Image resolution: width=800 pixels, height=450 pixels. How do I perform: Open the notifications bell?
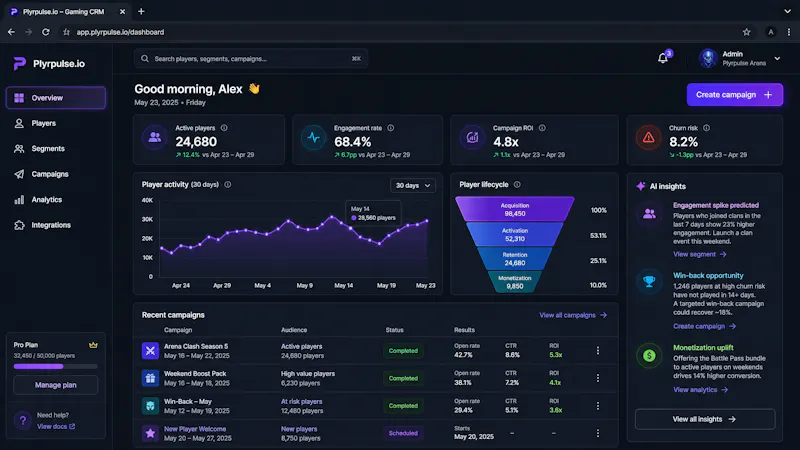click(x=662, y=58)
